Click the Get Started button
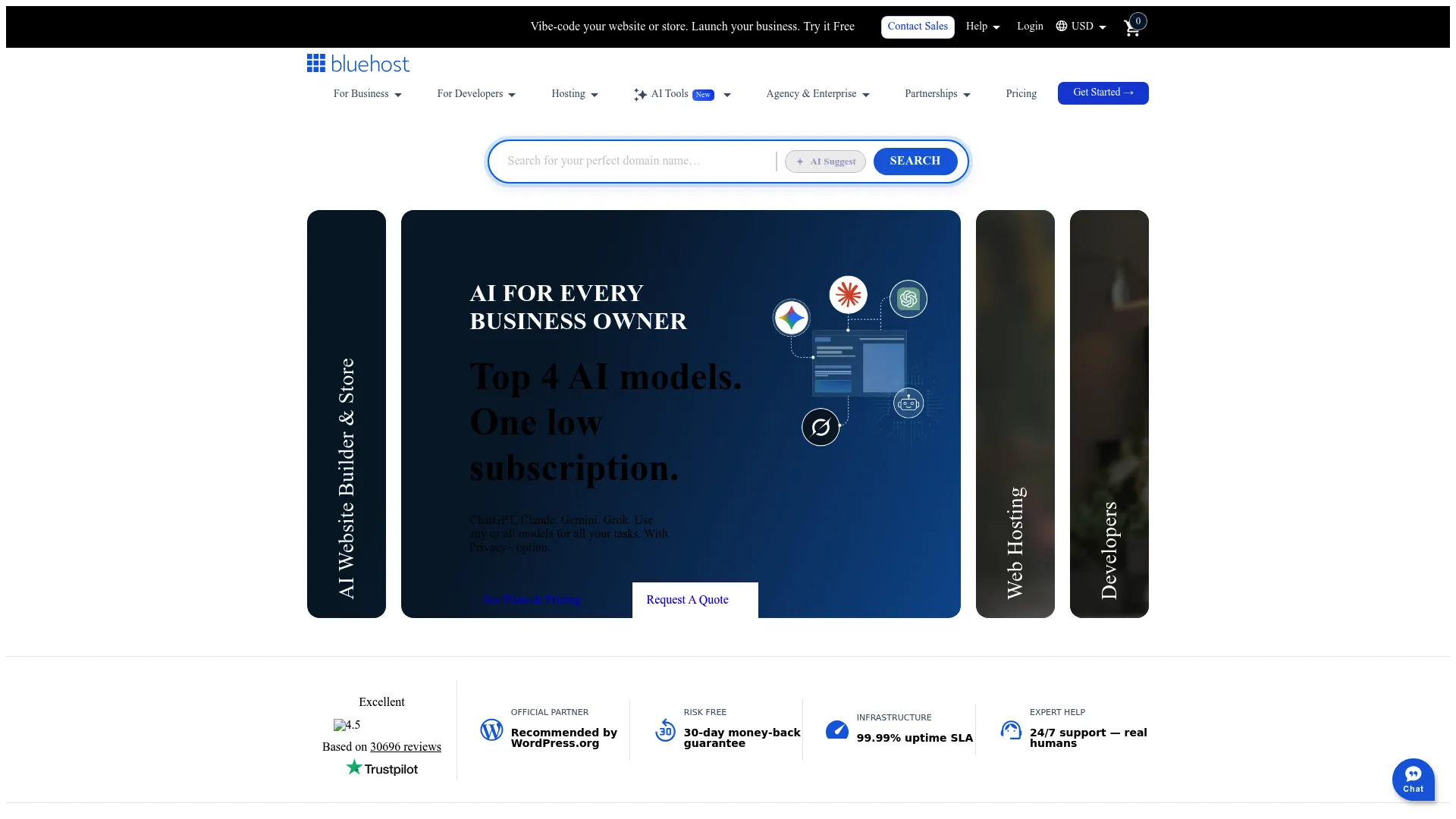The image size is (1456, 819). [x=1103, y=93]
